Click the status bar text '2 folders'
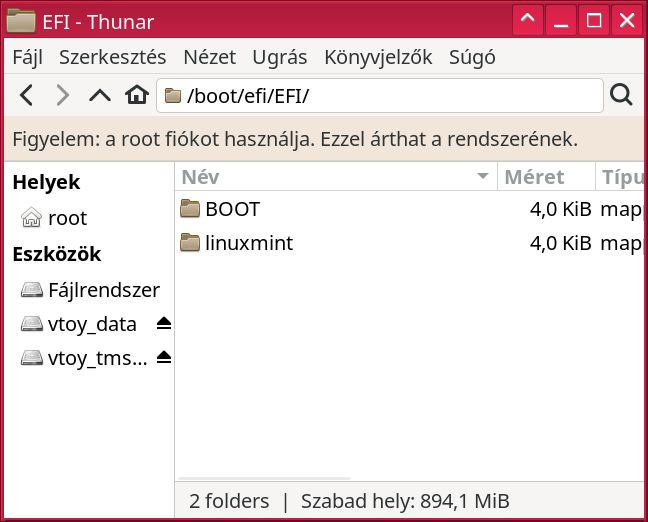 (229, 501)
